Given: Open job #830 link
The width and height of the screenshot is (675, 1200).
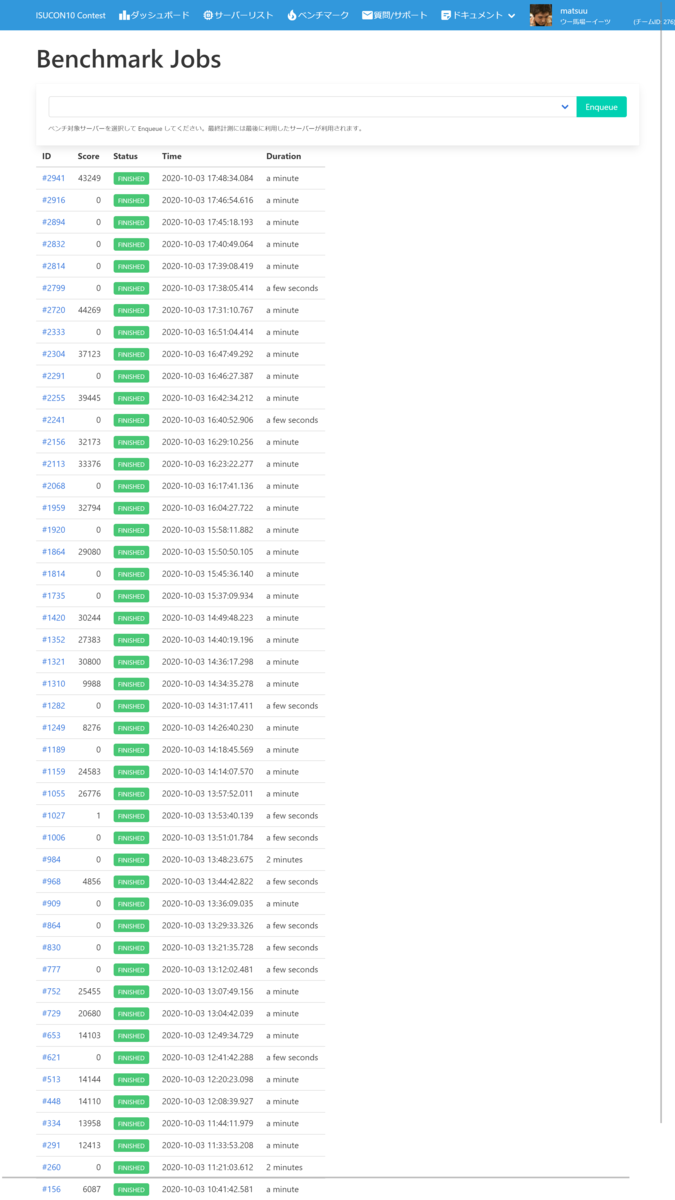Looking at the screenshot, I should point(51,948).
